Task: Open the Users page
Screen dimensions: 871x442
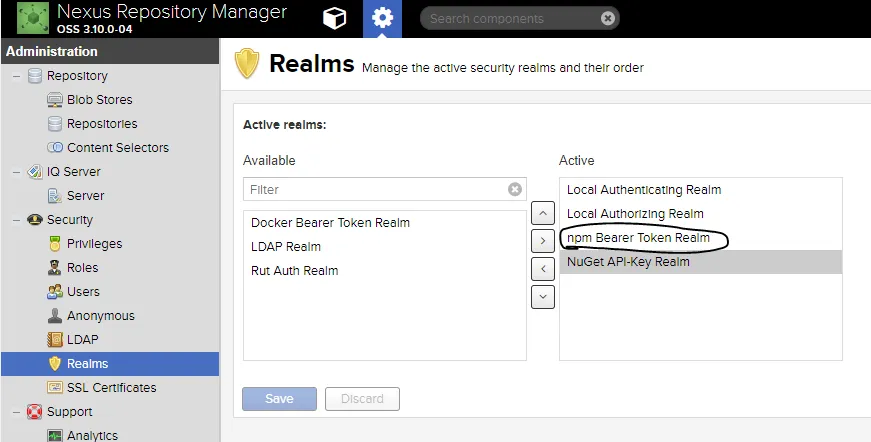Action: coord(83,292)
